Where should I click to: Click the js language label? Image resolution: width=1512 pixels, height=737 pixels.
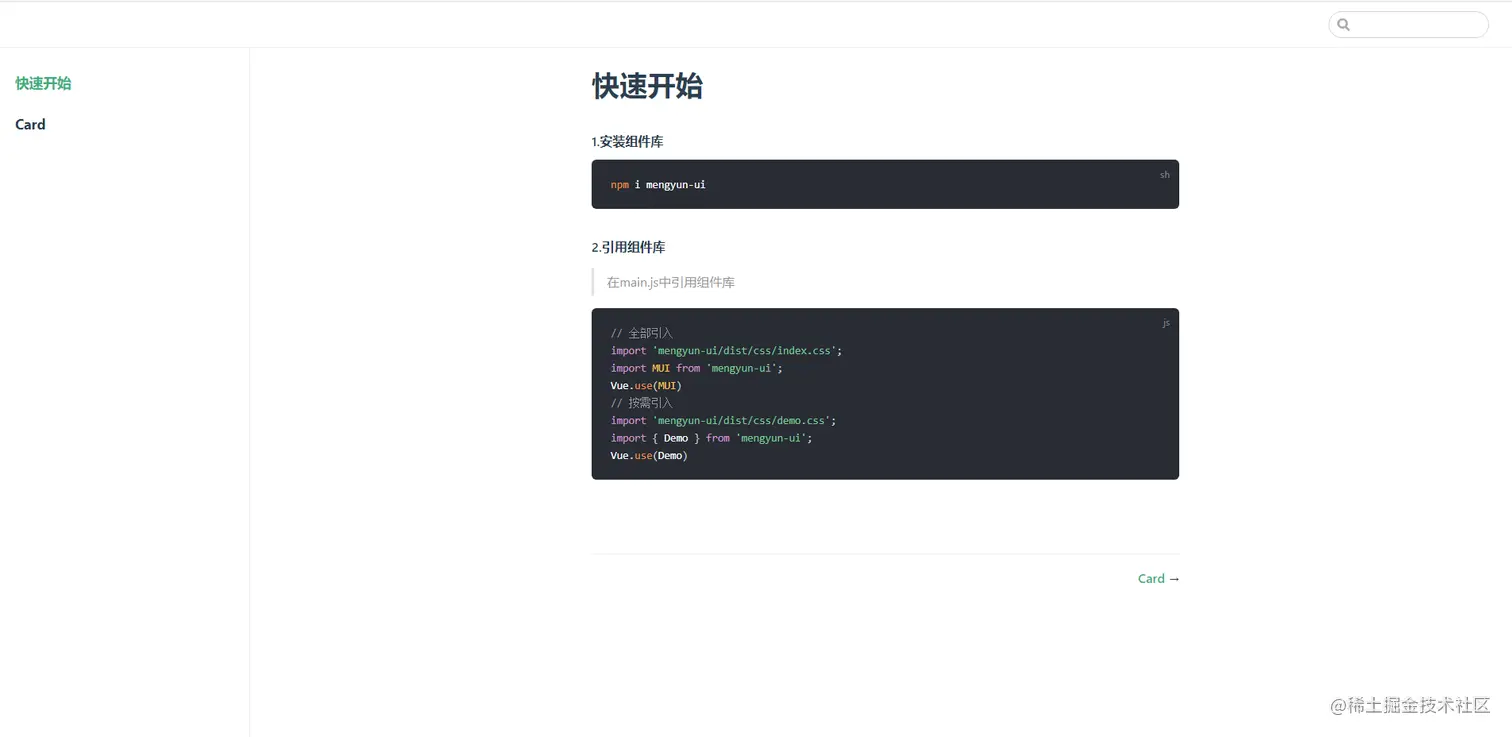coord(1166,323)
